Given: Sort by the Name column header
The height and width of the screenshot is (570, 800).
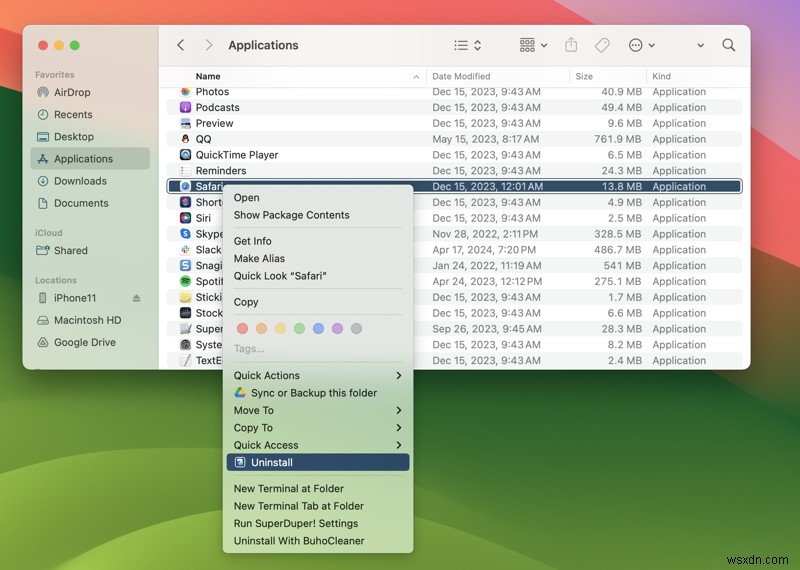Looking at the screenshot, I should (x=208, y=77).
